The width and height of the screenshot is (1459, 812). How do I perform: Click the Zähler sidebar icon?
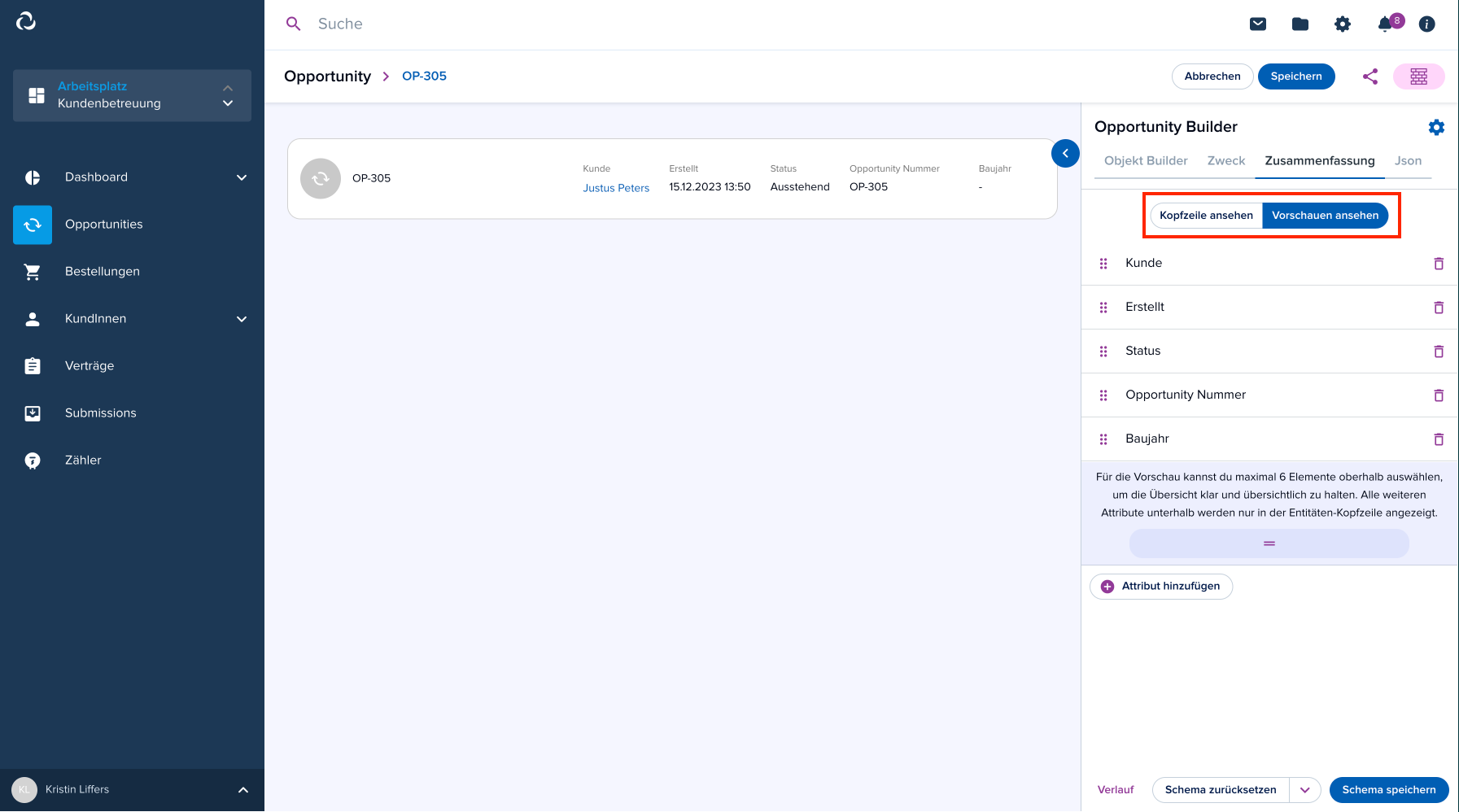33,461
